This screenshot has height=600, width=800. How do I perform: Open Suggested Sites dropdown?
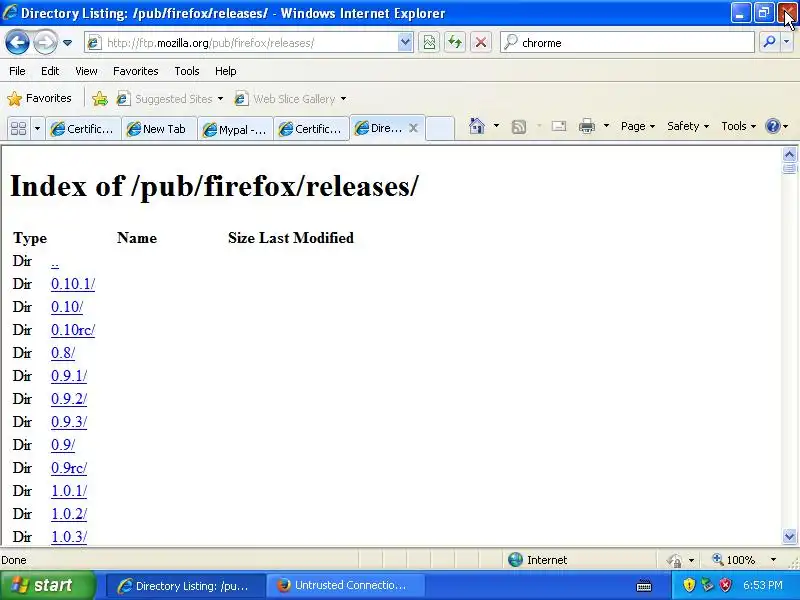click(170, 98)
